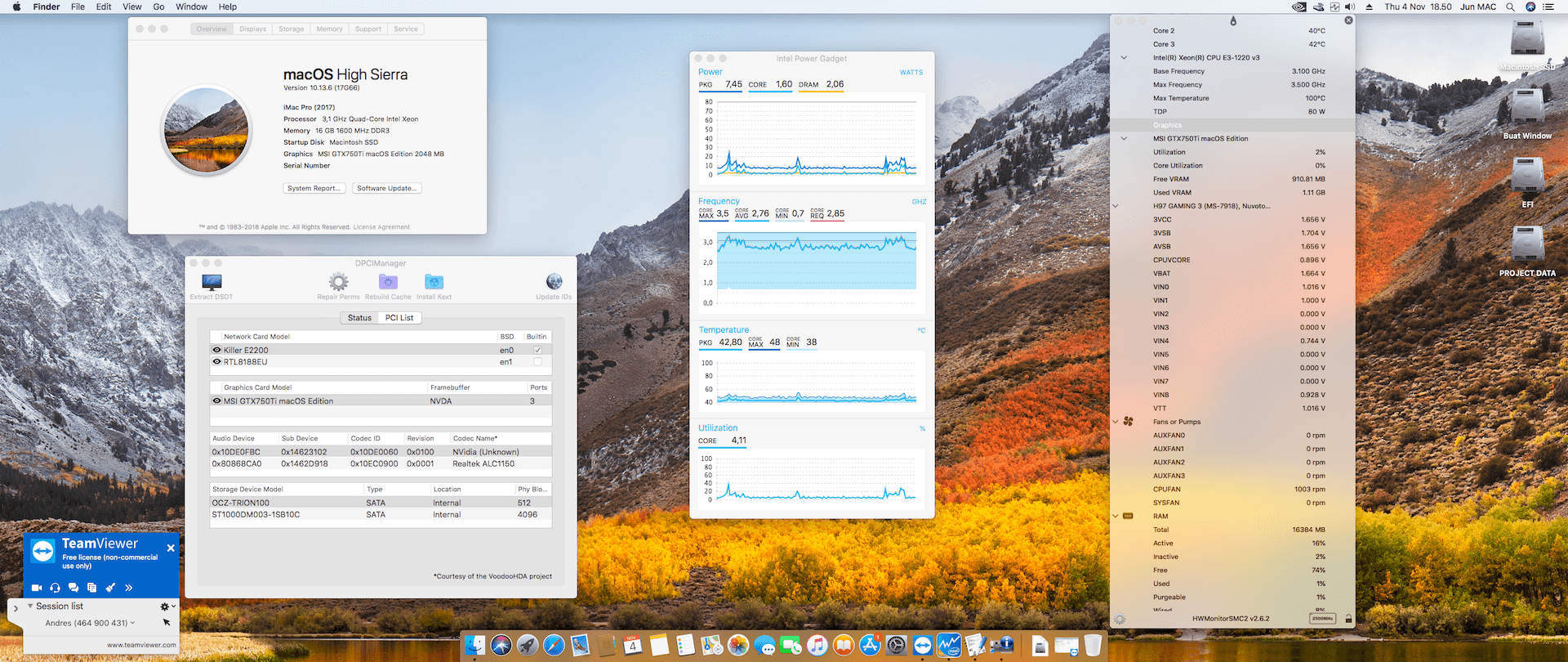Click TeamViewer remote control cursor arrow icon
The width and height of the screenshot is (1568, 662).
(x=167, y=623)
